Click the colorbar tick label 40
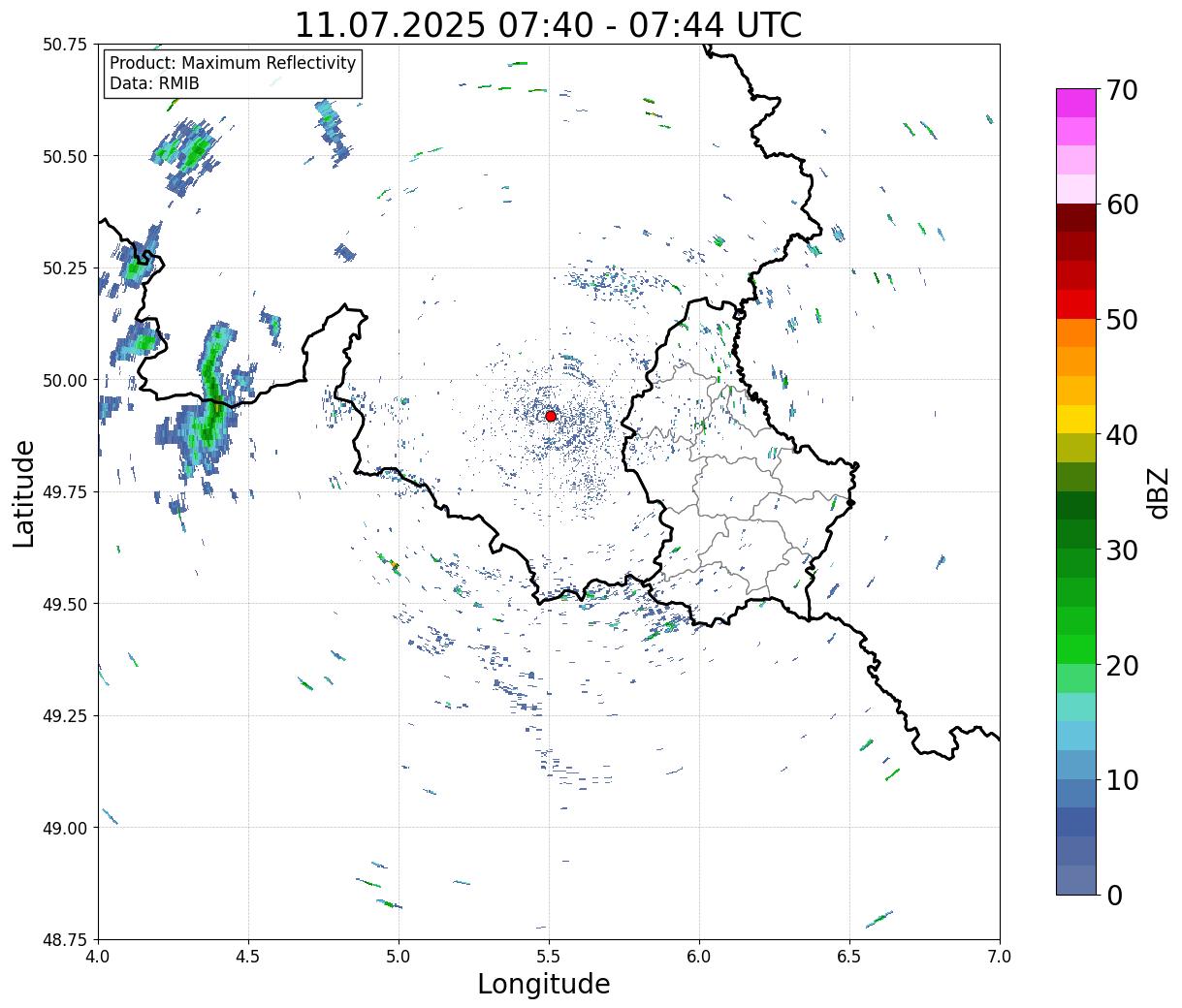This screenshot has height=1008, width=1182. coord(1123,434)
